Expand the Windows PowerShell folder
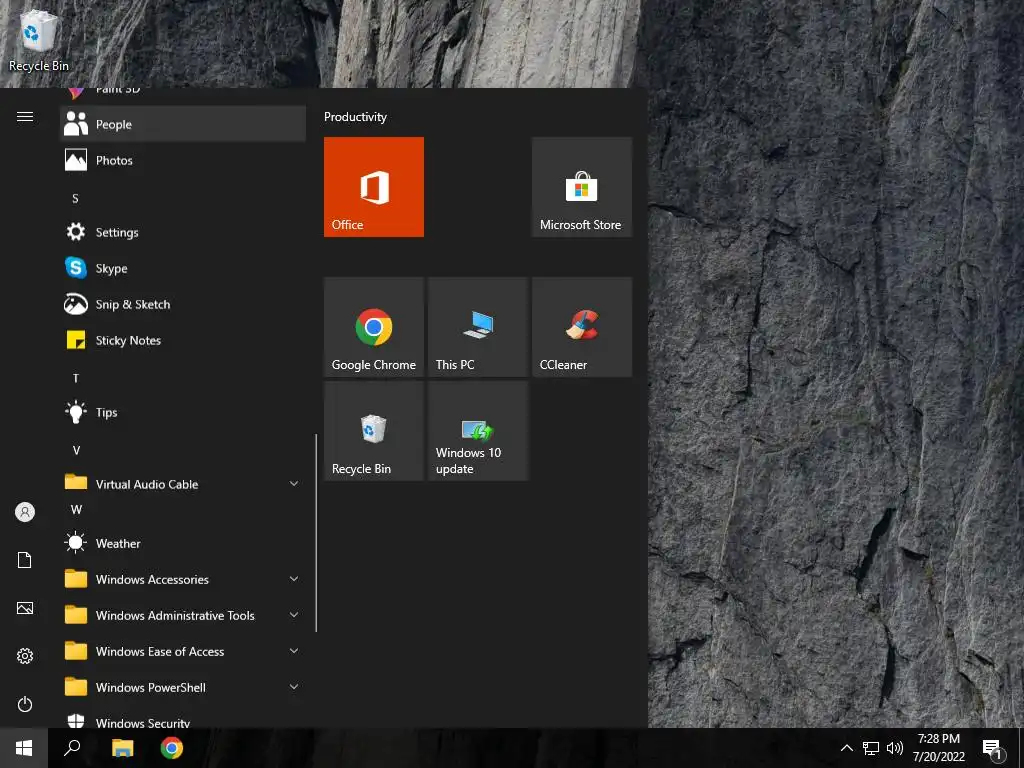This screenshot has width=1024, height=768. click(x=183, y=687)
